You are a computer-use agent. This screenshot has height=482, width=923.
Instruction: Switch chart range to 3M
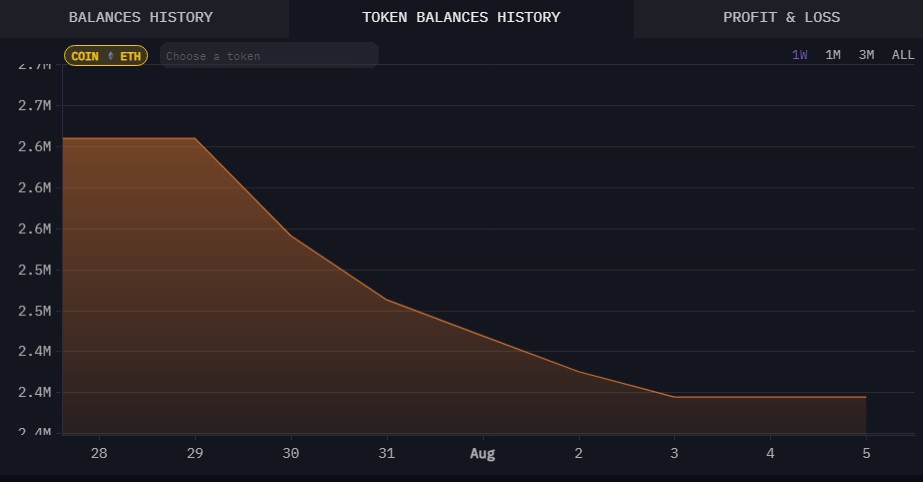pyautogui.click(x=866, y=55)
